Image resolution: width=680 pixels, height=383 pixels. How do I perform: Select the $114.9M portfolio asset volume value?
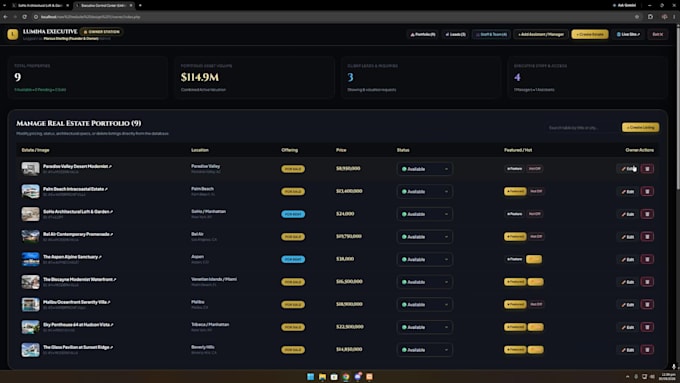tap(199, 77)
